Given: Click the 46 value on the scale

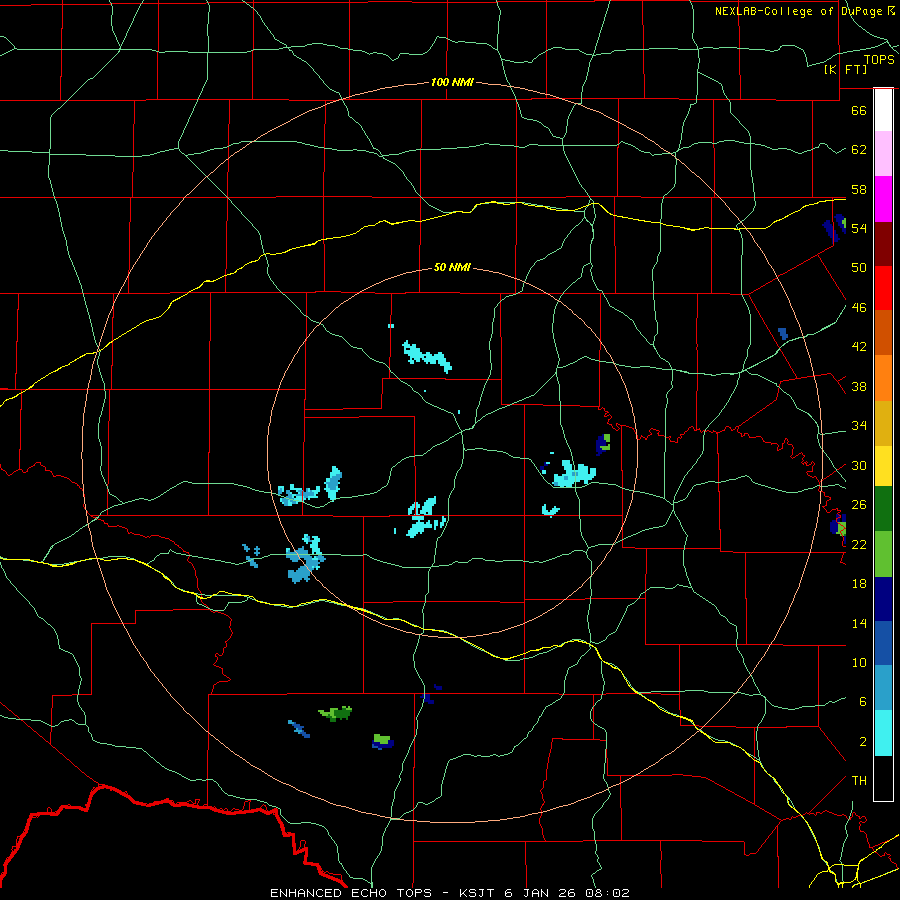Looking at the screenshot, I should (859, 307).
